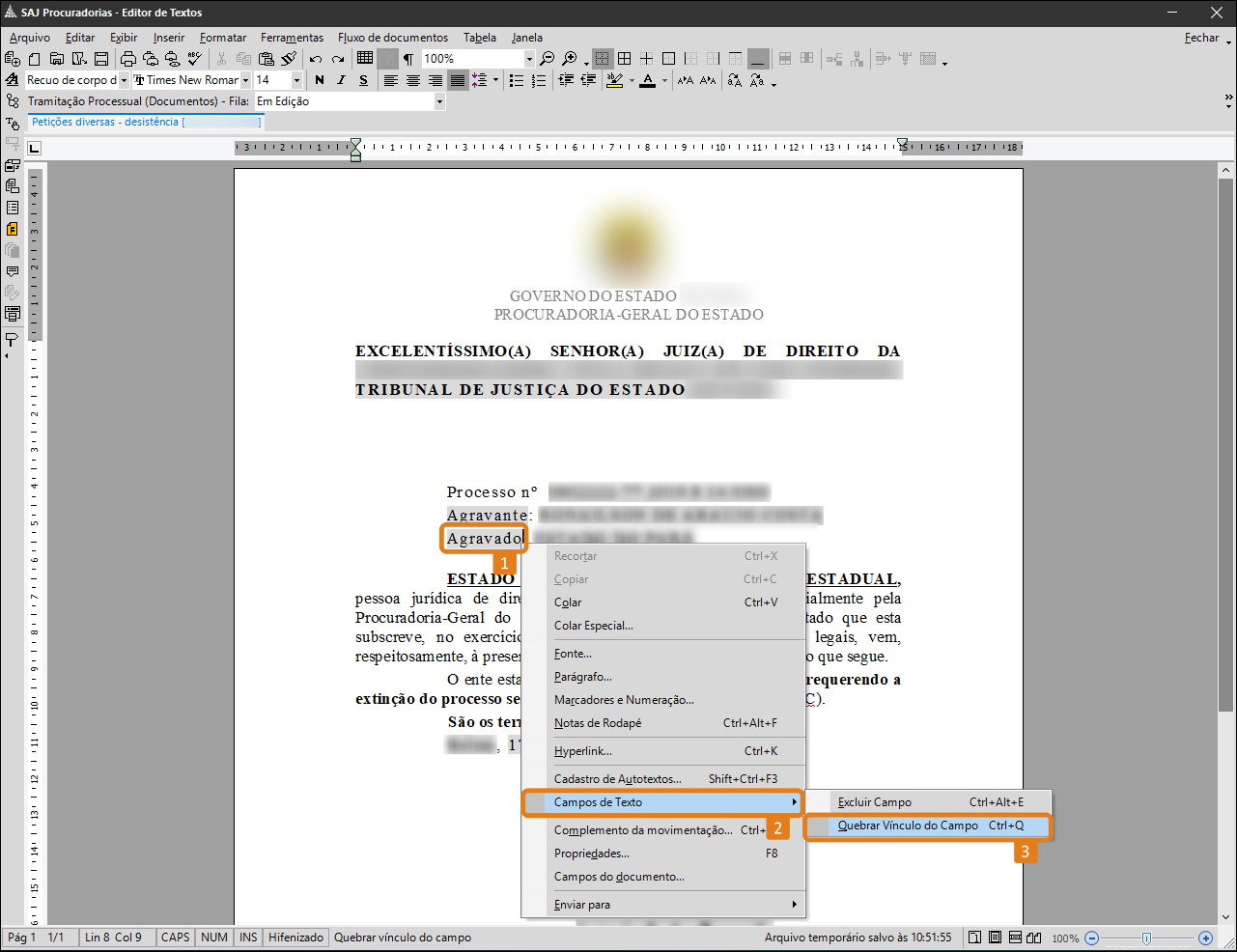
Task: Toggle the paragraph marks display
Action: [x=408, y=59]
